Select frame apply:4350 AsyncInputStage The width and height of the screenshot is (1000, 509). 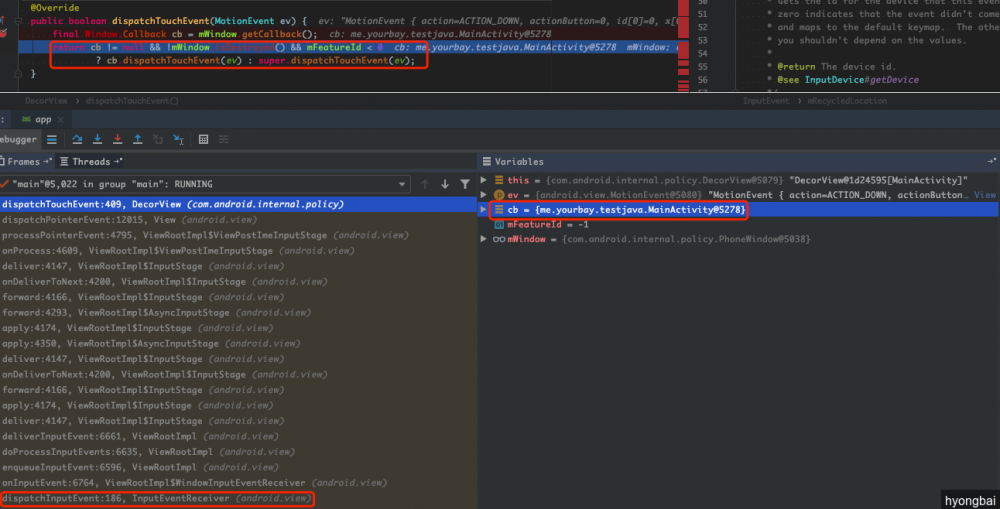pos(238,343)
